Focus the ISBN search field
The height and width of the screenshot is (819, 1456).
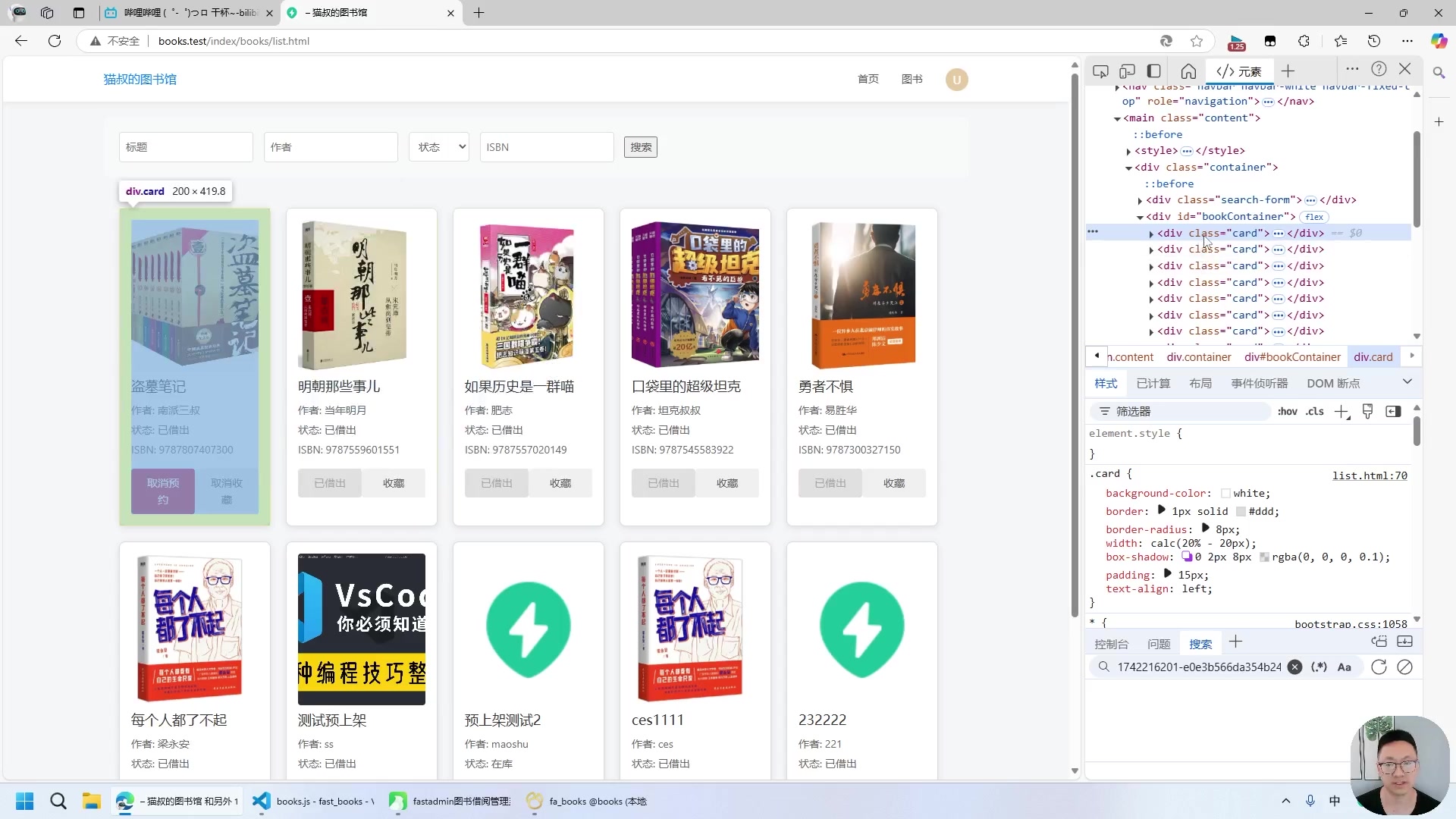547,147
